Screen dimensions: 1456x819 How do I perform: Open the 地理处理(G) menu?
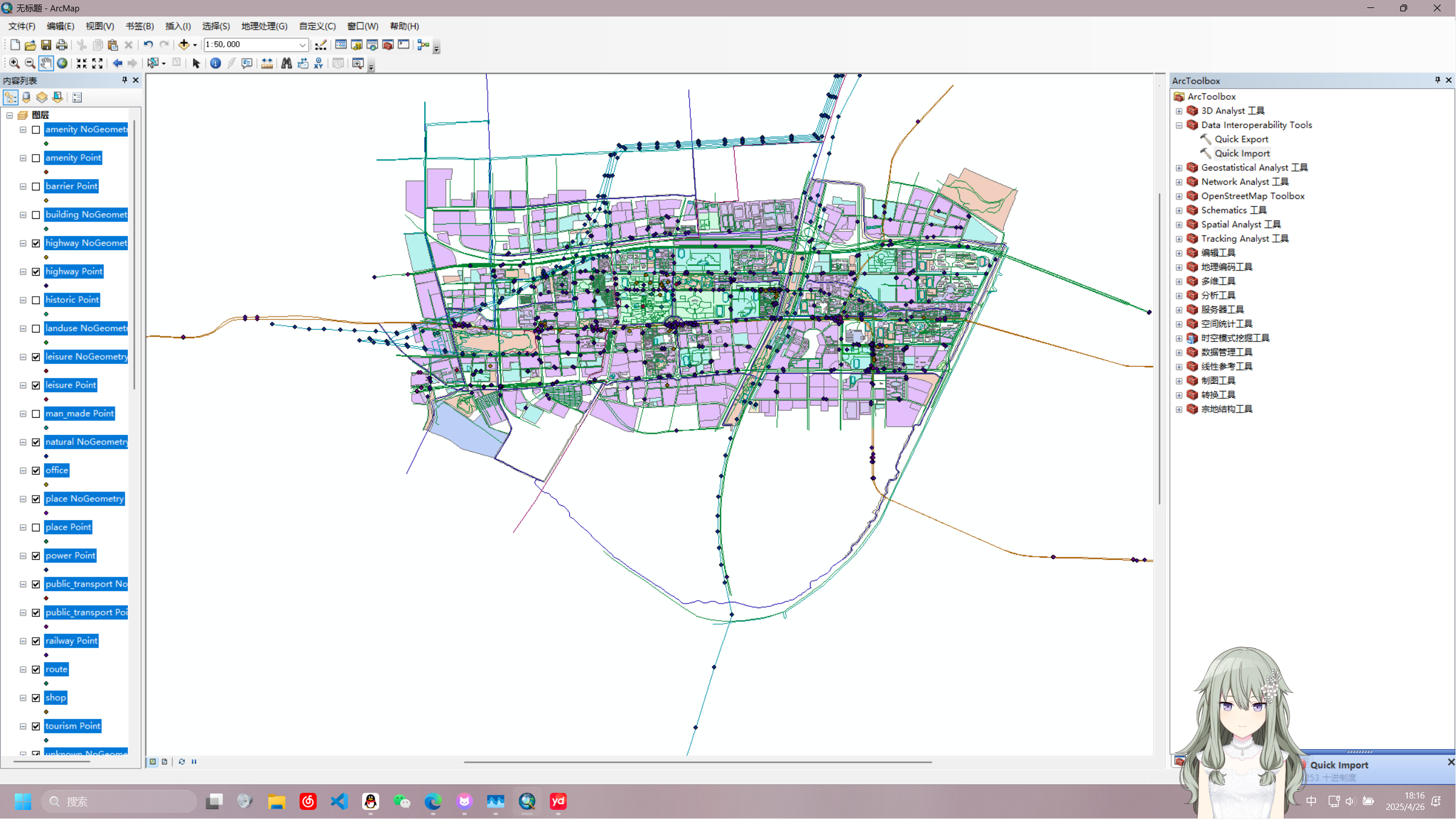[x=264, y=26]
